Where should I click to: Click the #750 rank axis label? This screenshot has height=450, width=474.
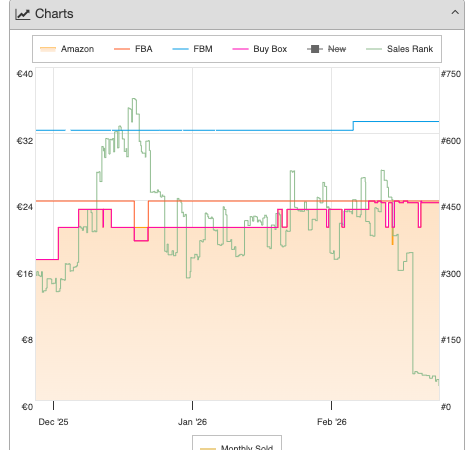(x=451, y=74)
